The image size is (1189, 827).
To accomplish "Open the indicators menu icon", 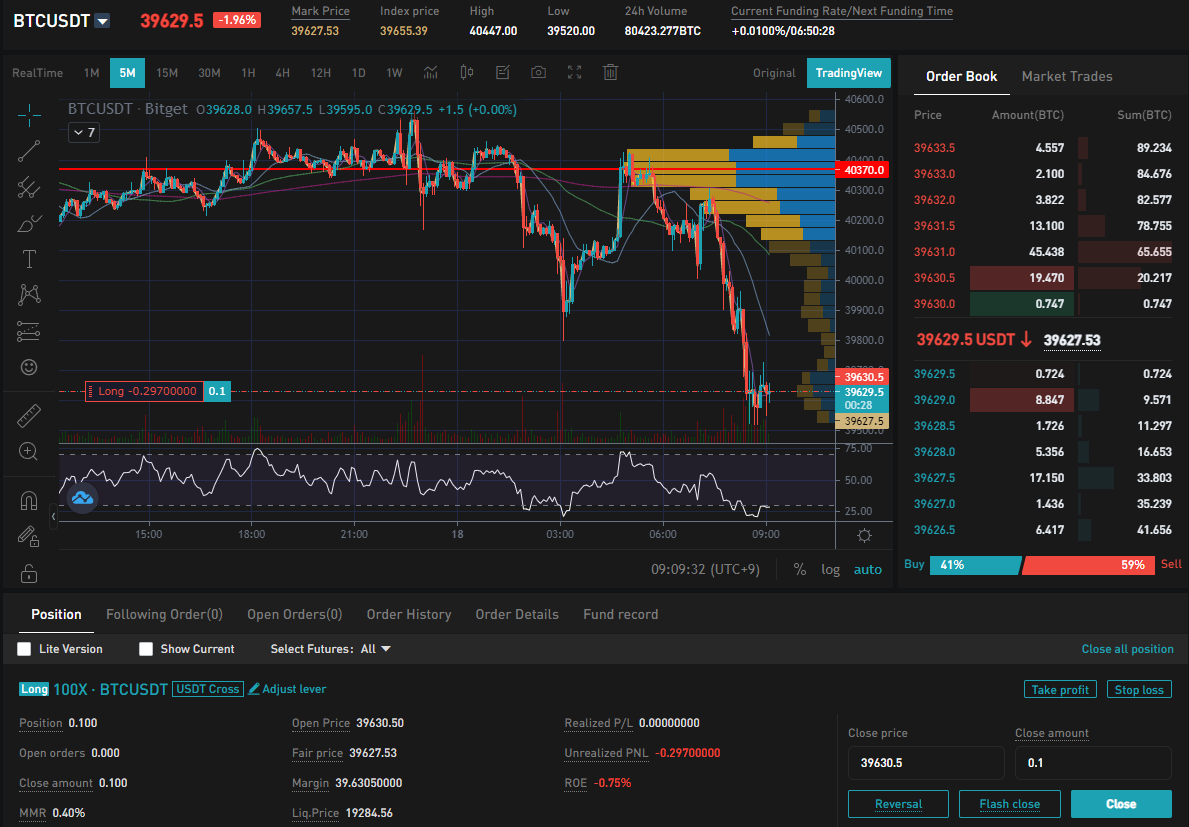I will click(x=431, y=73).
